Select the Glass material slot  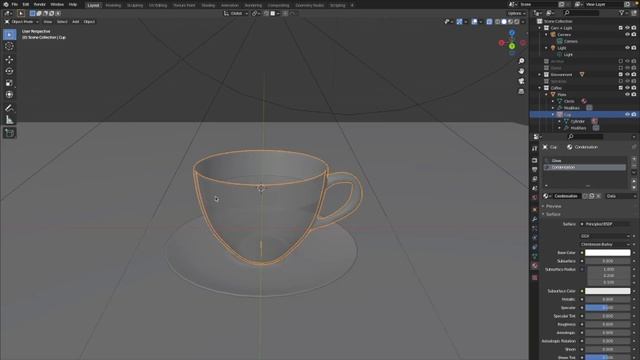584,161
